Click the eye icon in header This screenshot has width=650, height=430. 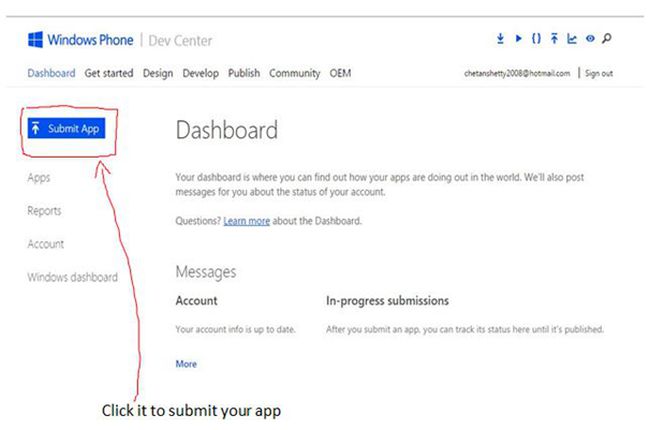590,39
